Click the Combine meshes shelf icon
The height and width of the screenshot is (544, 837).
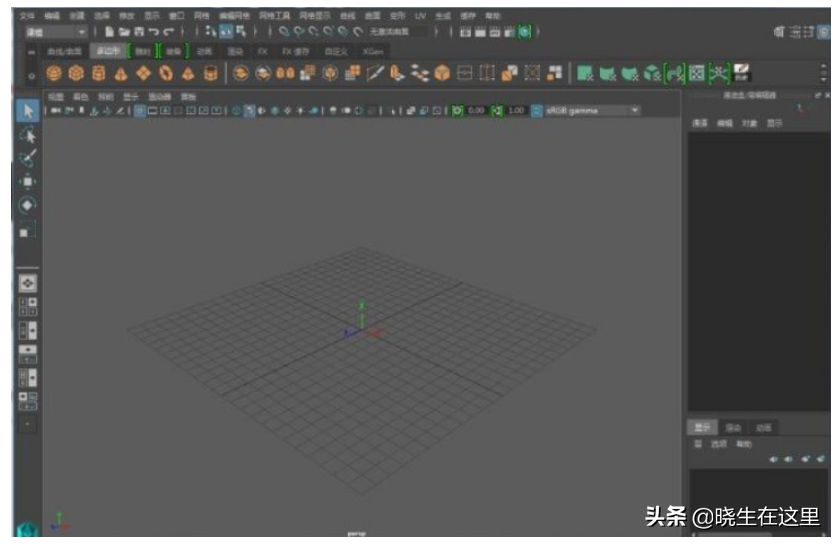[x=241, y=73]
